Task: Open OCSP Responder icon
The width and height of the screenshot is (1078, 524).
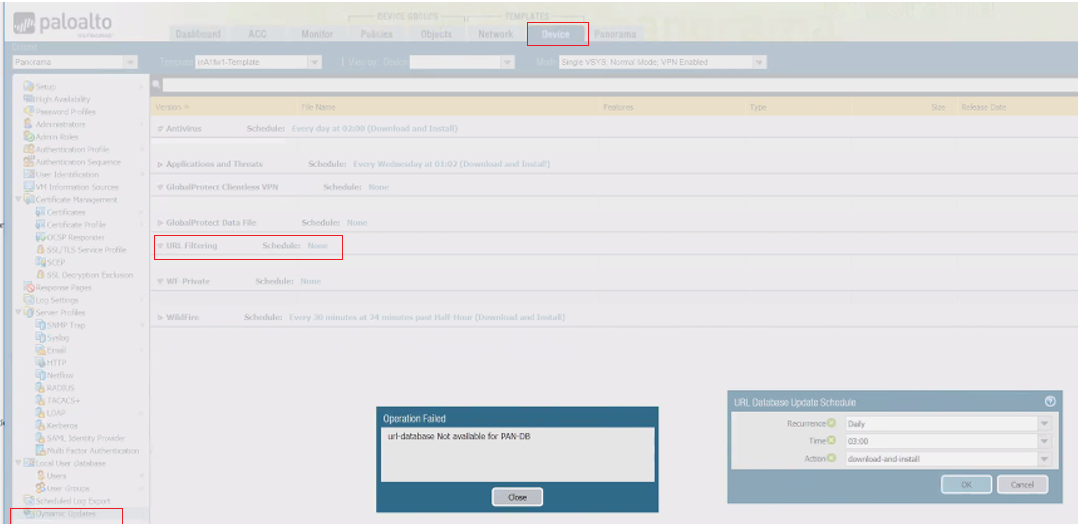Action: (x=40, y=237)
